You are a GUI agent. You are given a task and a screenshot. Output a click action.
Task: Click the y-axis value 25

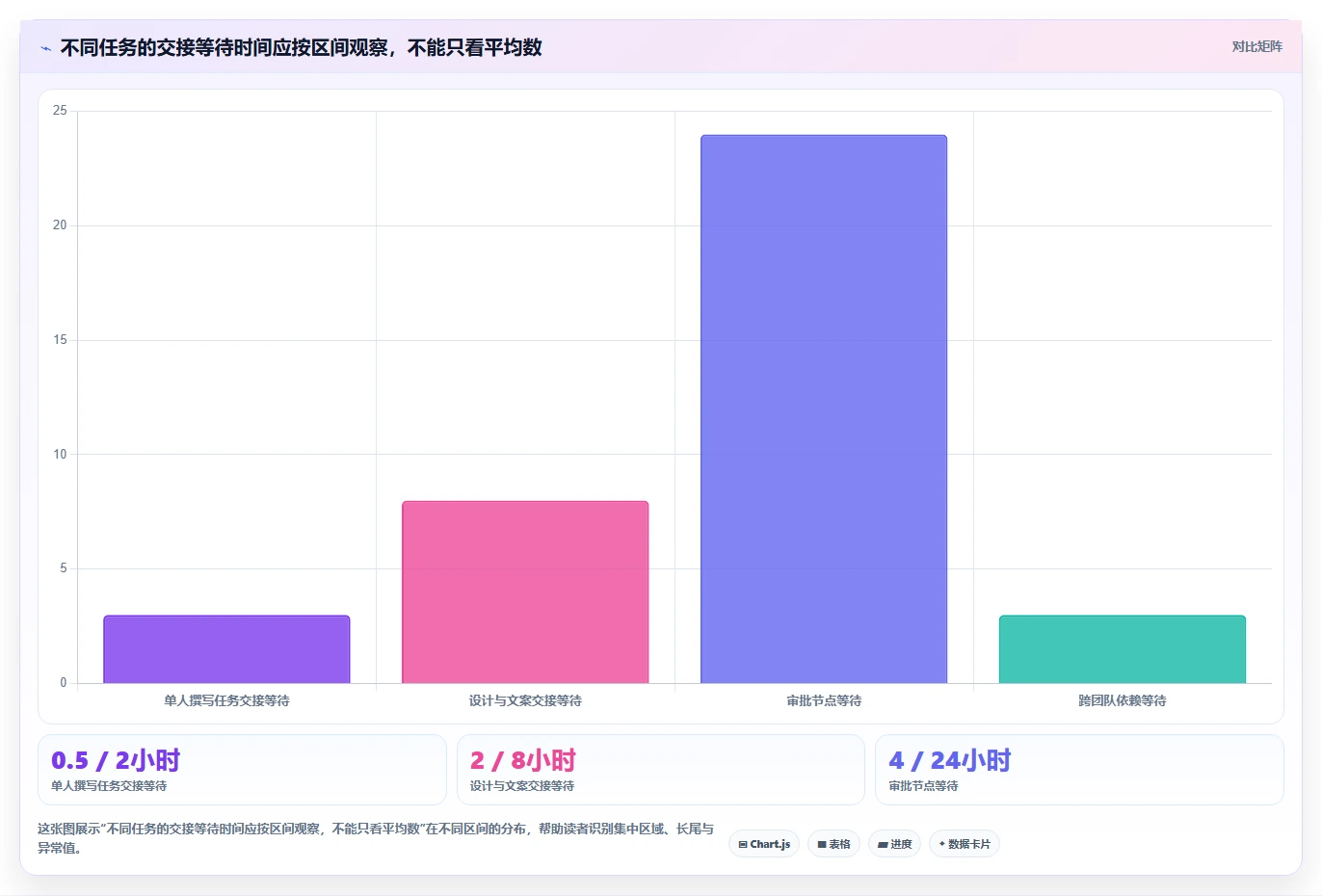point(60,111)
